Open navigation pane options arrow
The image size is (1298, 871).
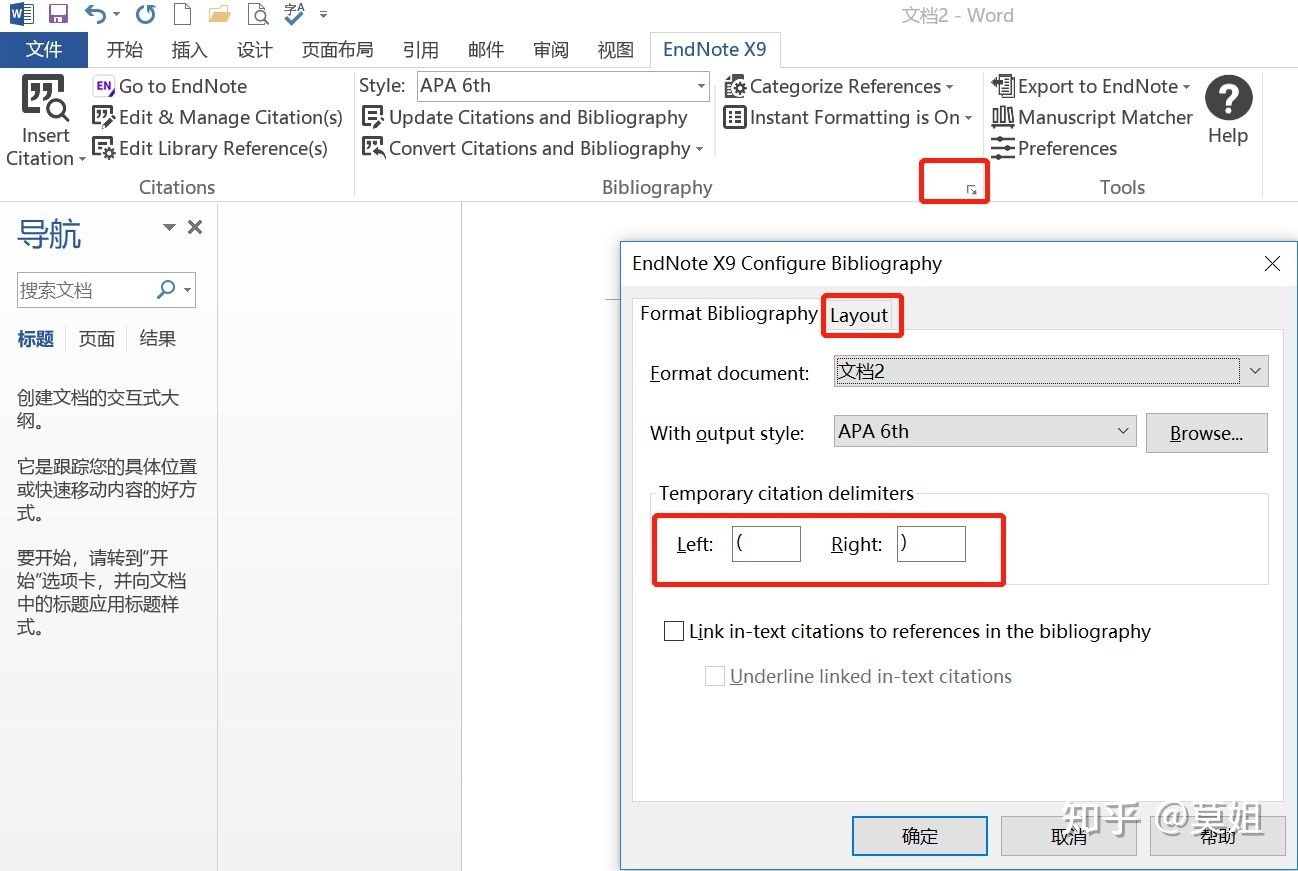click(169, 228)
